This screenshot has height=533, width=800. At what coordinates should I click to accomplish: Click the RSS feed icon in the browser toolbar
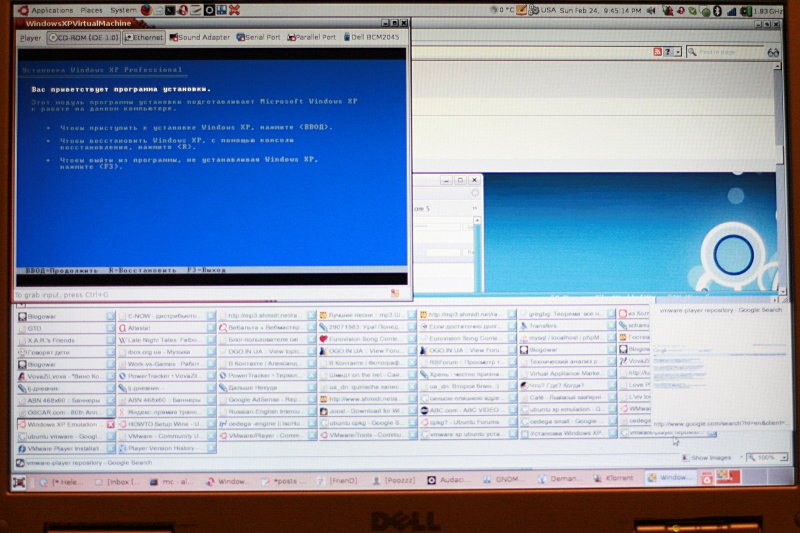click(x=657, y=52)
